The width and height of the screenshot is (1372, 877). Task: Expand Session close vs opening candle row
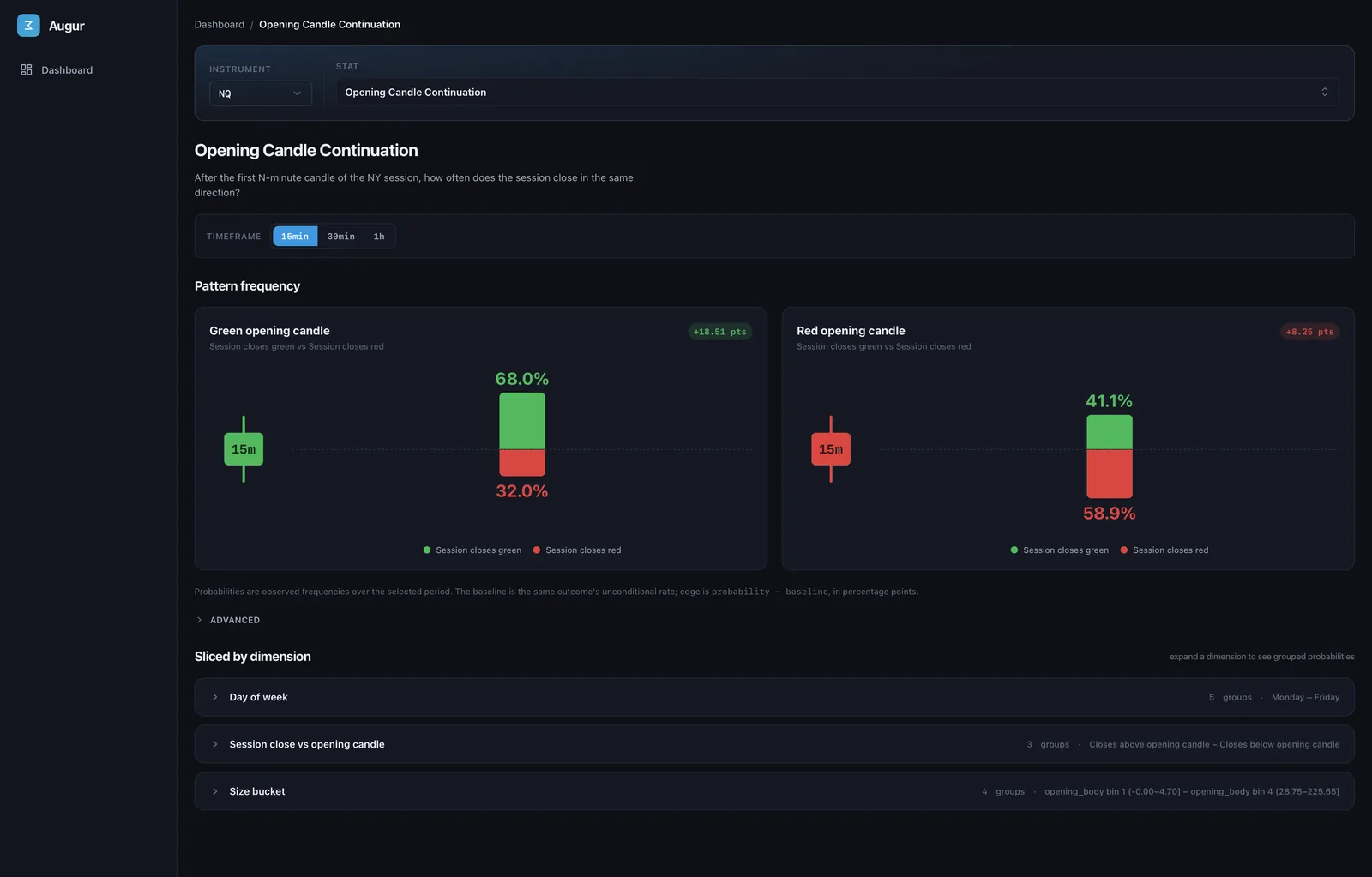774,744
